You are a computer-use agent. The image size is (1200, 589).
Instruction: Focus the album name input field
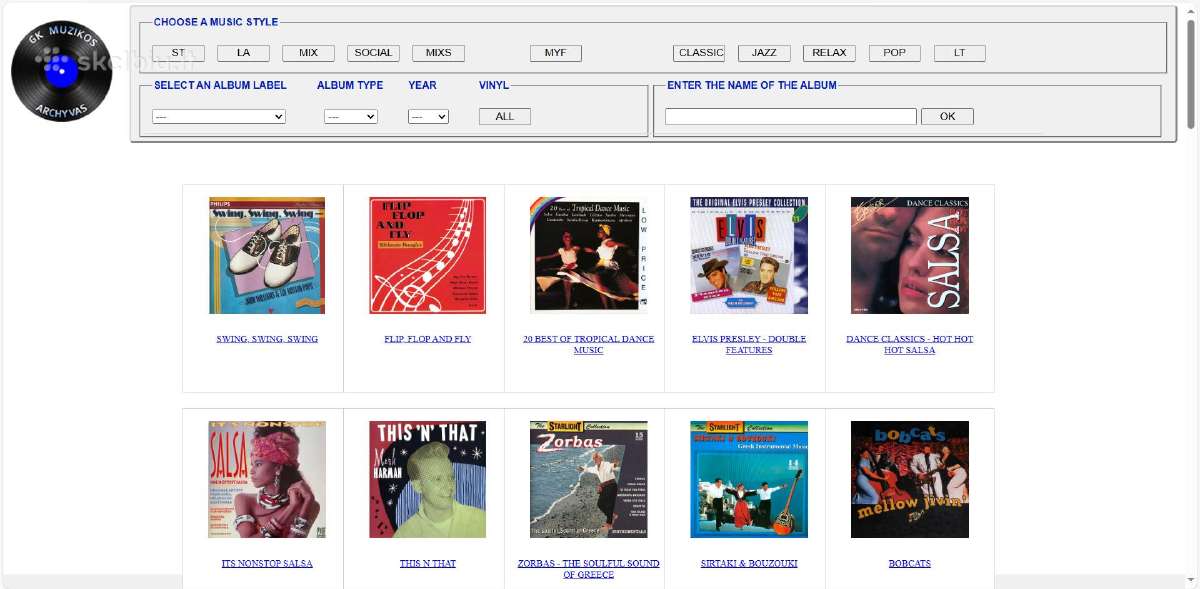[791, 116]
